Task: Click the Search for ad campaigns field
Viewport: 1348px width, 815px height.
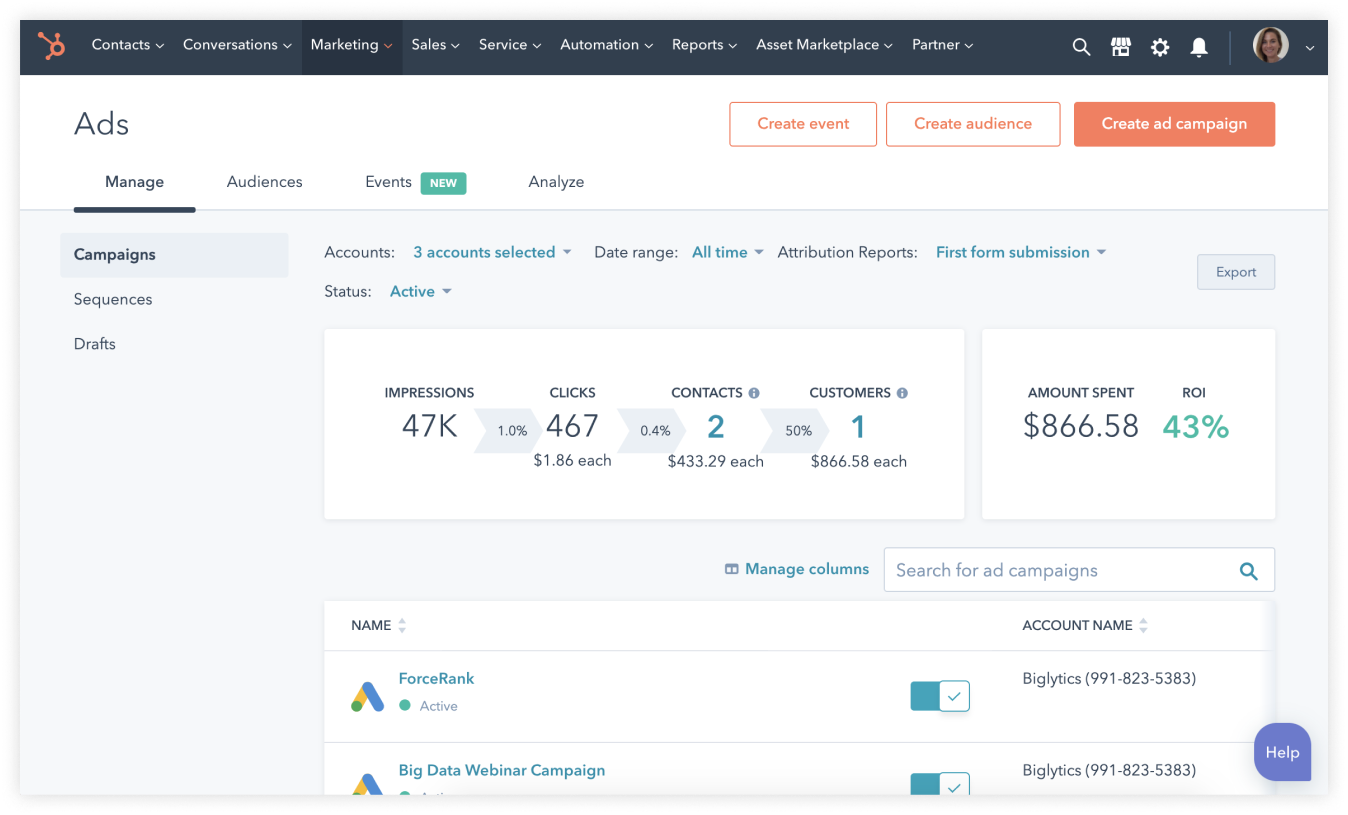Action: click(1060, 570)
